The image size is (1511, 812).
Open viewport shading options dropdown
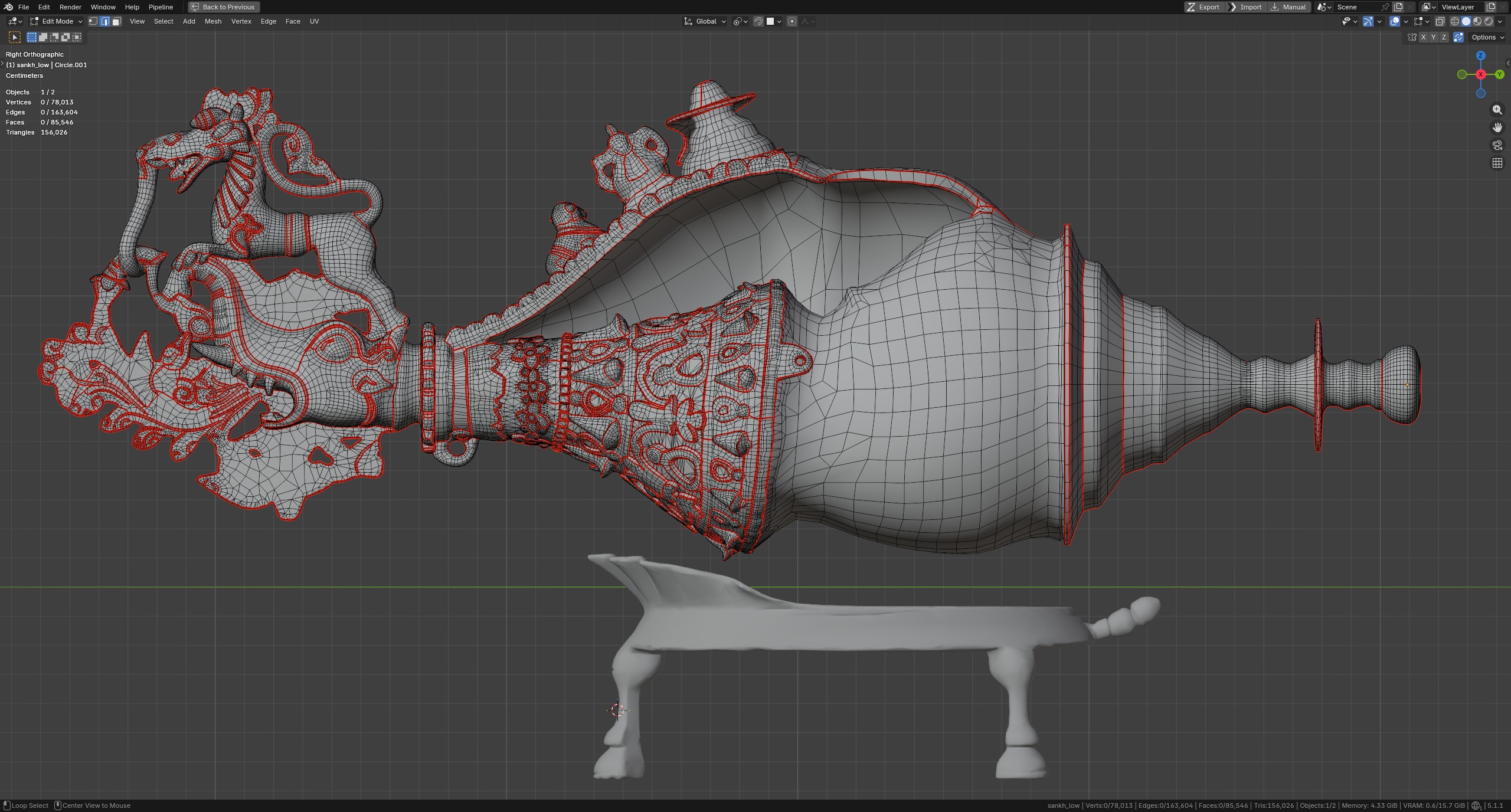(1500, 21)
